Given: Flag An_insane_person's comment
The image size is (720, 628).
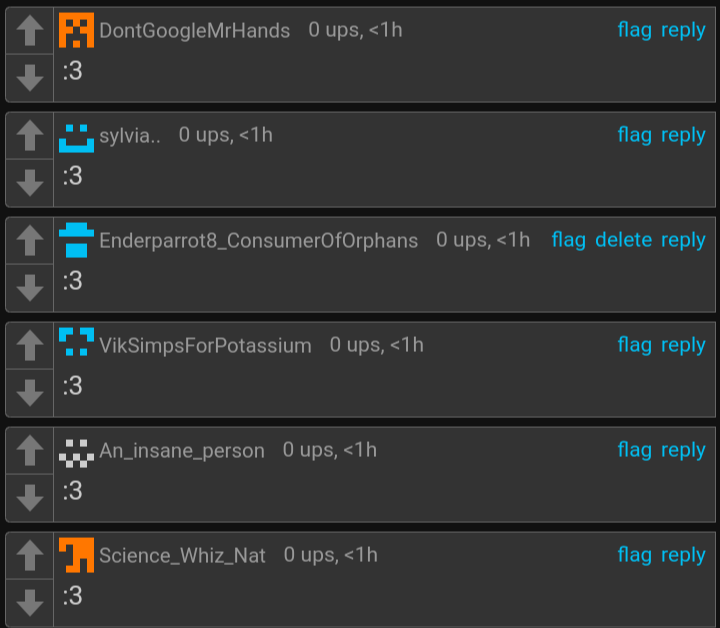Looking at the screenshot, I should coord(634,450).
